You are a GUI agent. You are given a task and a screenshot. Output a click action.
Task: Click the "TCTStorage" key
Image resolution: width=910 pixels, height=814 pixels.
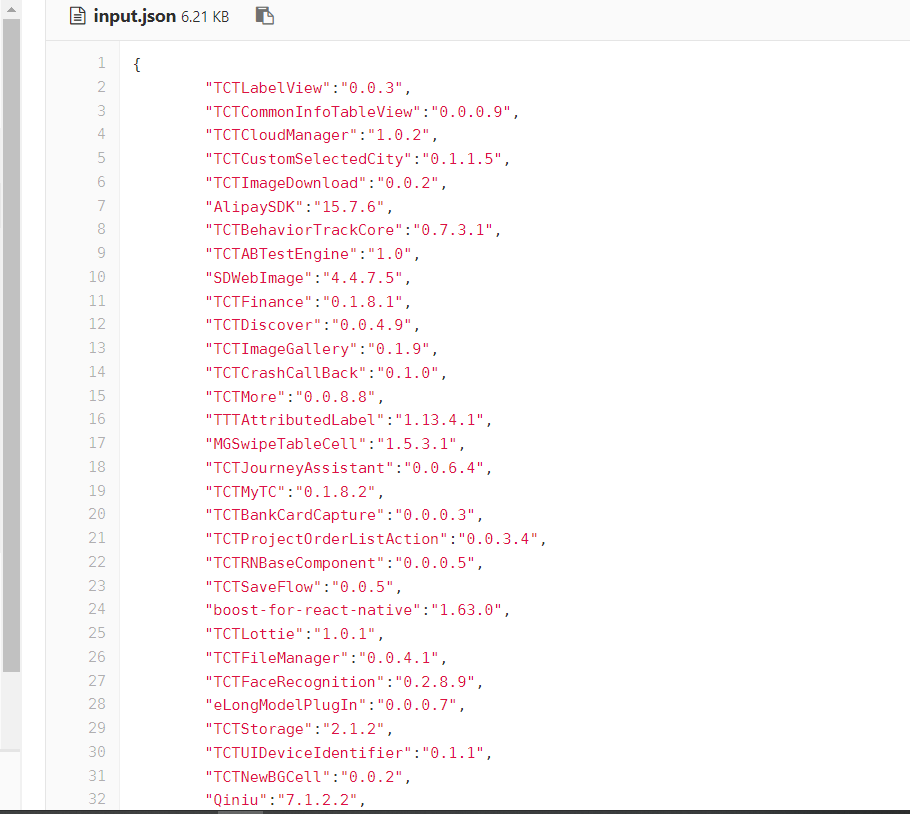coord(259,729)
